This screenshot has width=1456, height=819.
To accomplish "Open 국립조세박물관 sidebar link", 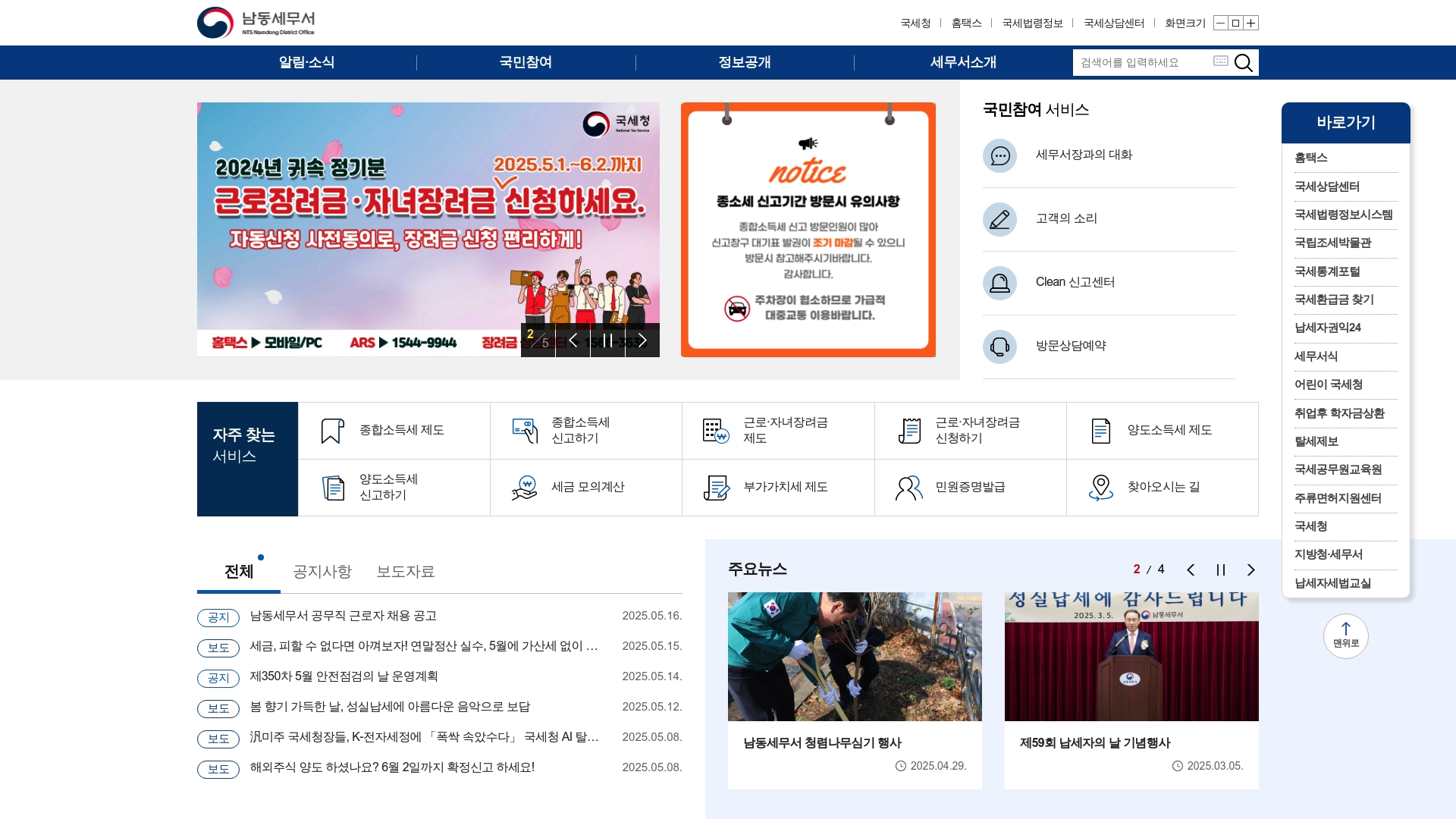I will pyautogui.click(x=1332, y=243).
